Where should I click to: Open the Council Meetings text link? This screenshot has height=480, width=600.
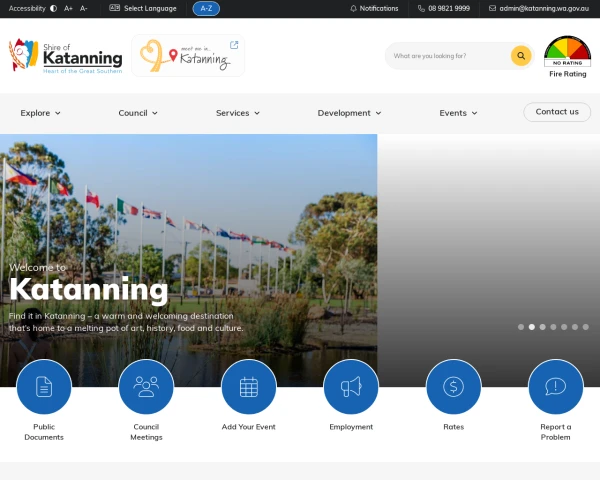[146, 432]
